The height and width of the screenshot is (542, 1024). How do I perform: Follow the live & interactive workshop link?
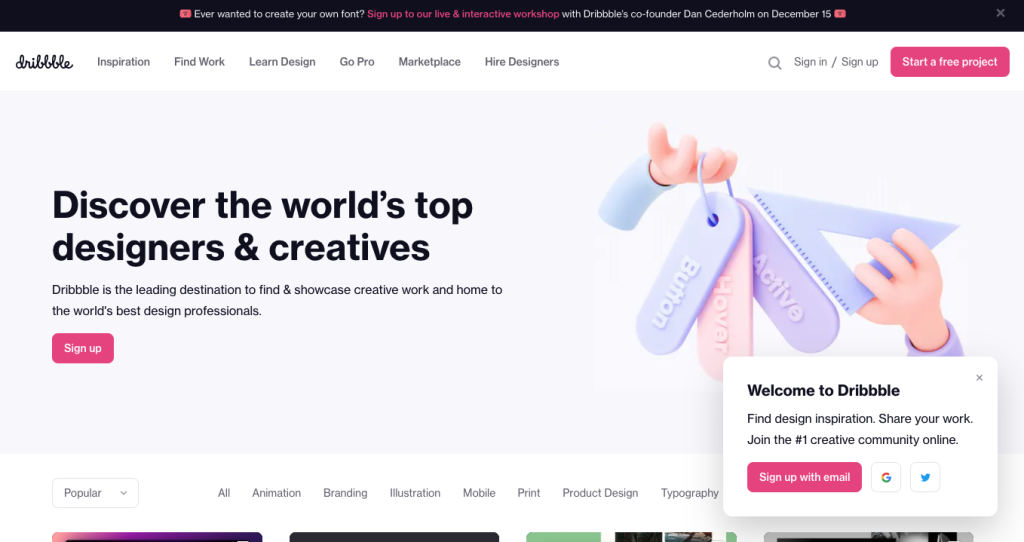pos(463,14)
